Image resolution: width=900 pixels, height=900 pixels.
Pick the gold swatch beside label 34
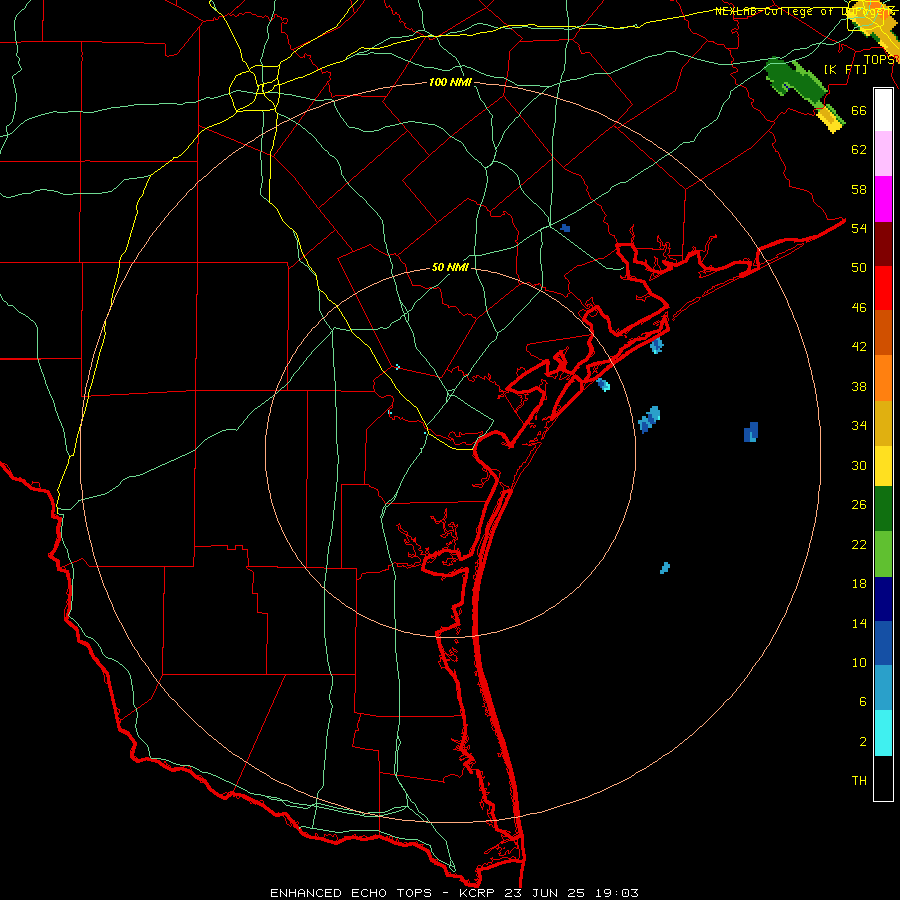point(883,423)
